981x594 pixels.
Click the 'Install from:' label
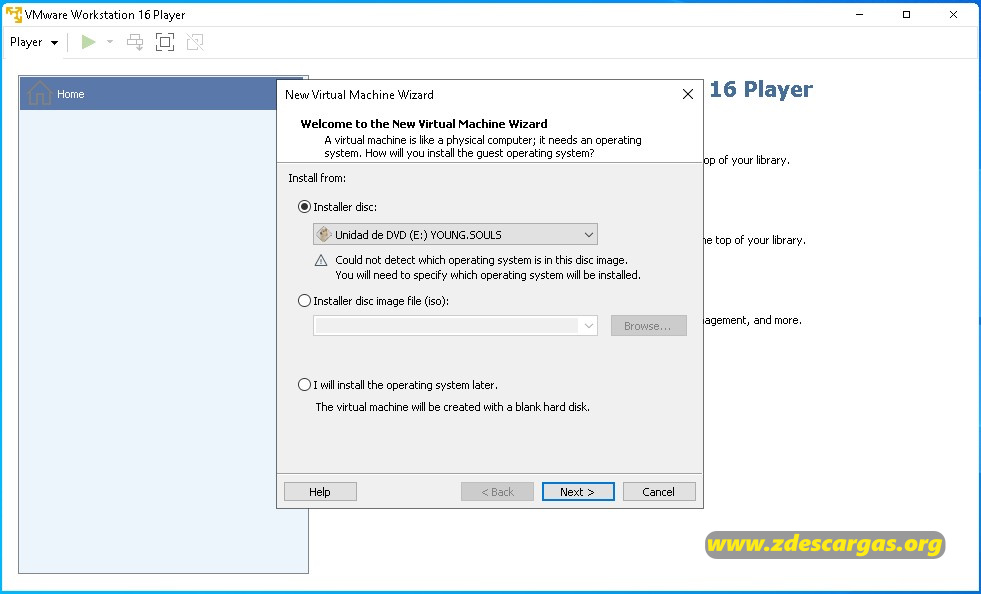click(x=317, y=178)
